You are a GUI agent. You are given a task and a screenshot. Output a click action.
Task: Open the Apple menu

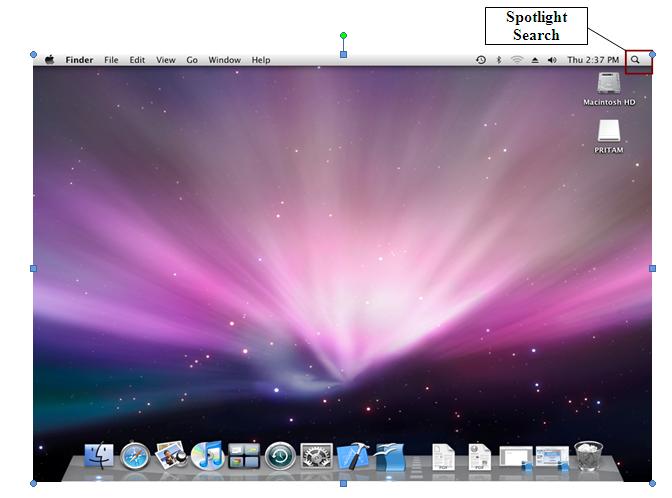tap(50, 60)
